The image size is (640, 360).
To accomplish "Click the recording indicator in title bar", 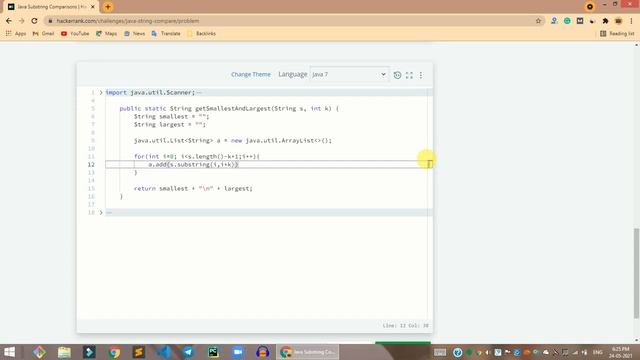I will tap(589, 7).
